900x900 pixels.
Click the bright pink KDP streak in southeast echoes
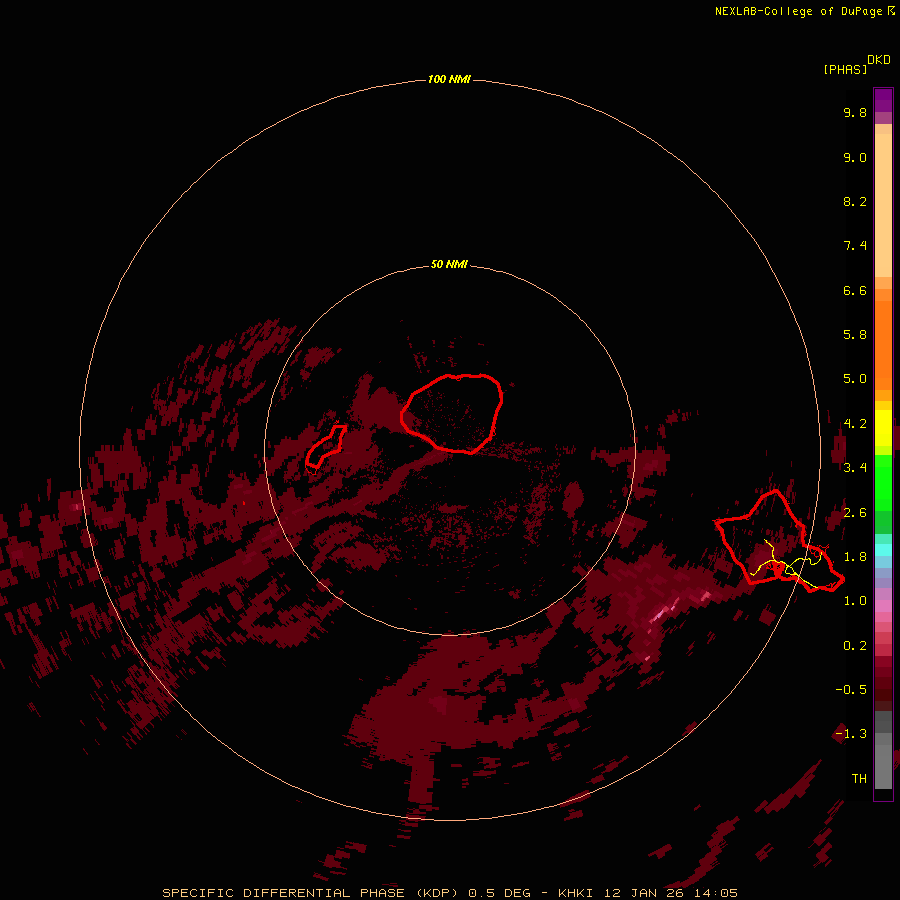point(666,610)
